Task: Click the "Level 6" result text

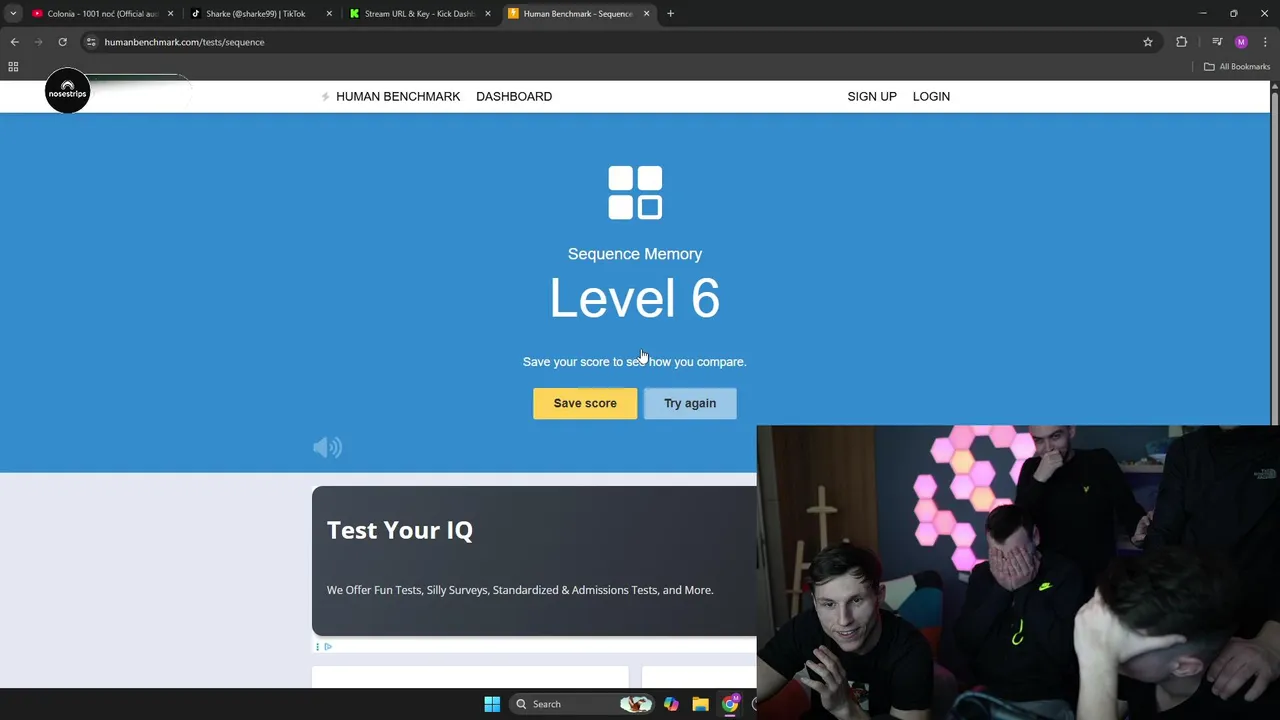Action: [x=635, y=298]
